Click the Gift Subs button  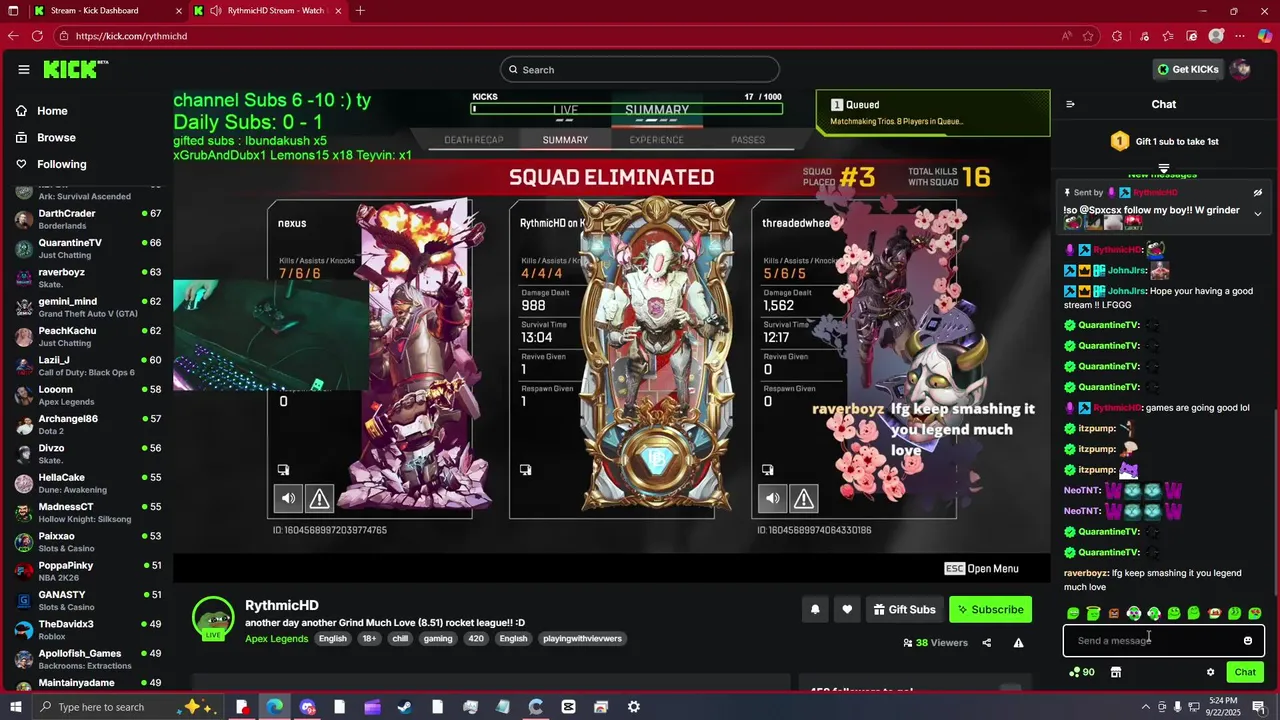click(904, 609)
